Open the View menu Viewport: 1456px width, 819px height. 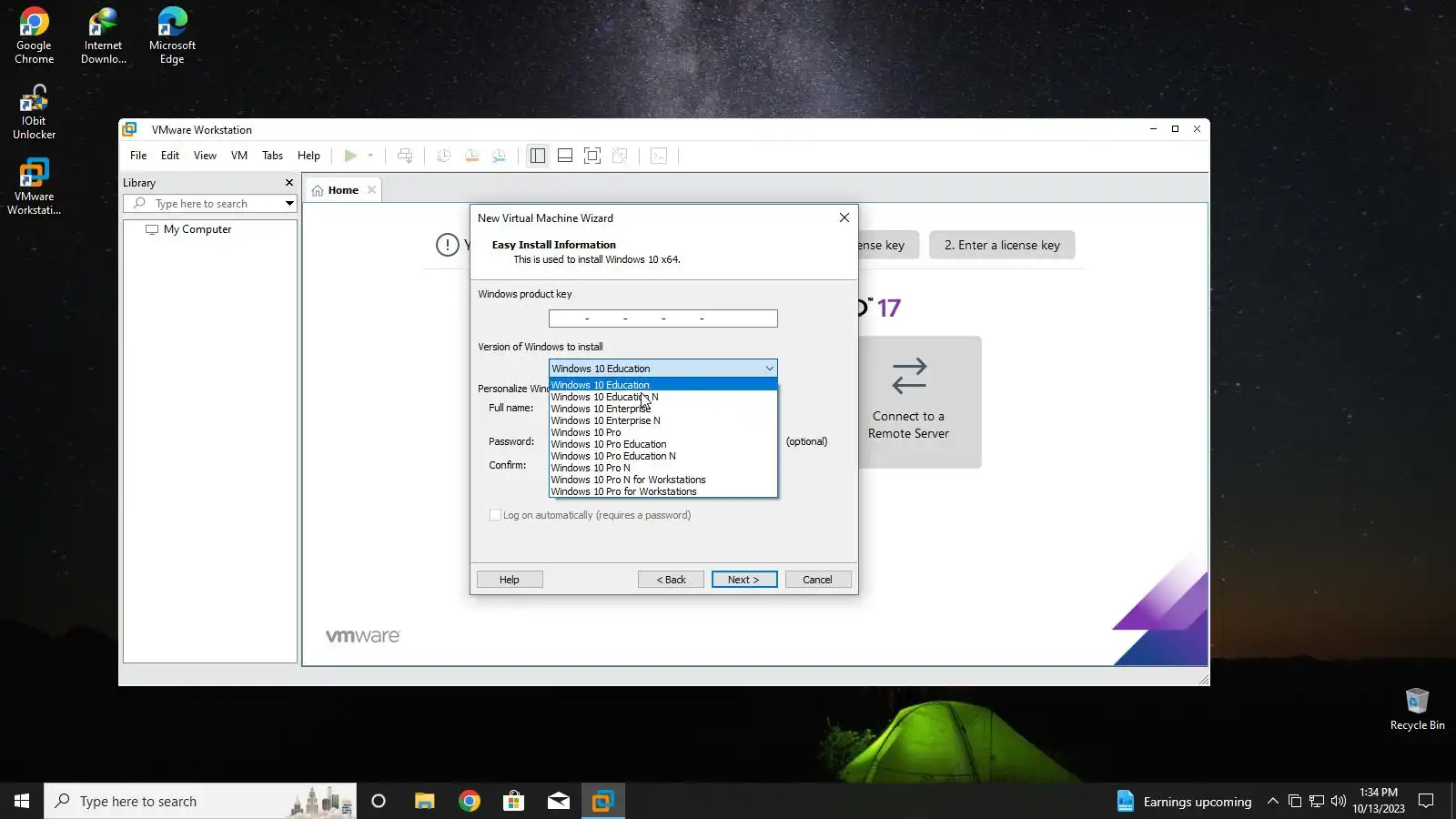coord(205,156)
